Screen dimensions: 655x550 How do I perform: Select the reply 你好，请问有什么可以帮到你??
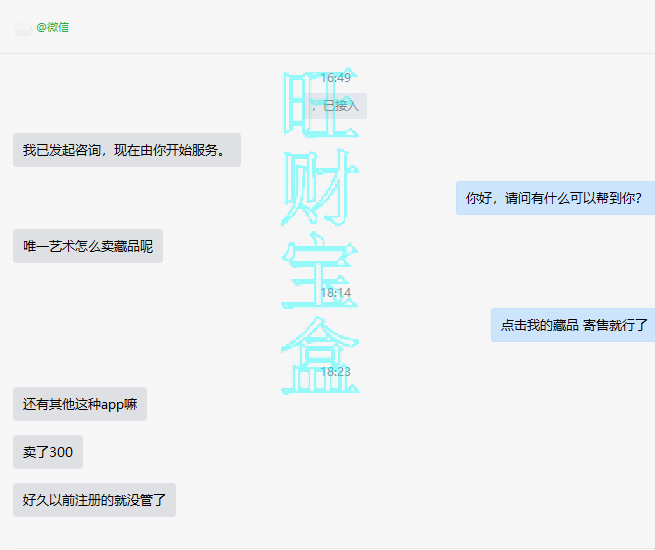[554, 198]
